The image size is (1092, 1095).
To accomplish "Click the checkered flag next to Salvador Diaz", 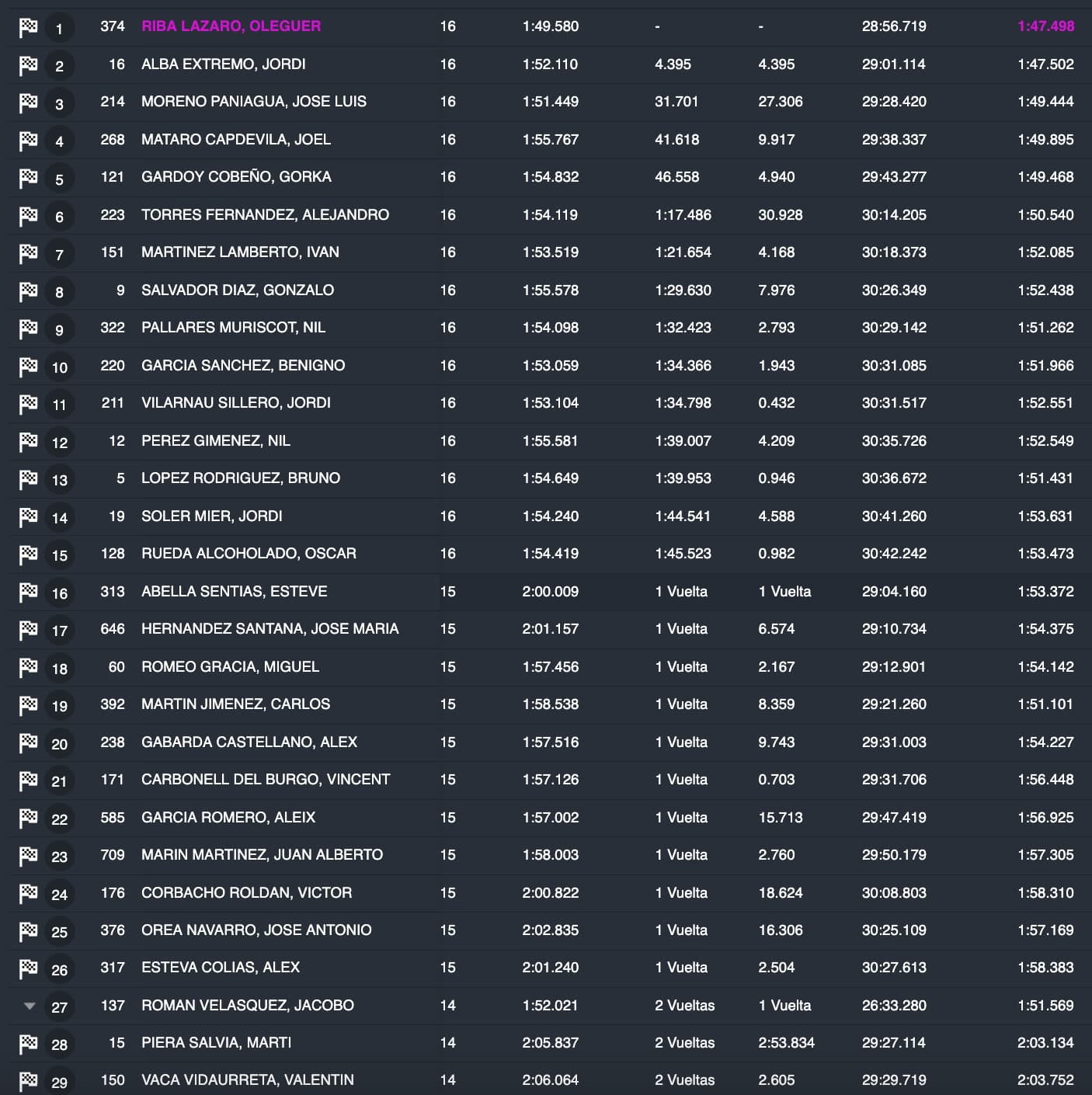I will 28,291.
